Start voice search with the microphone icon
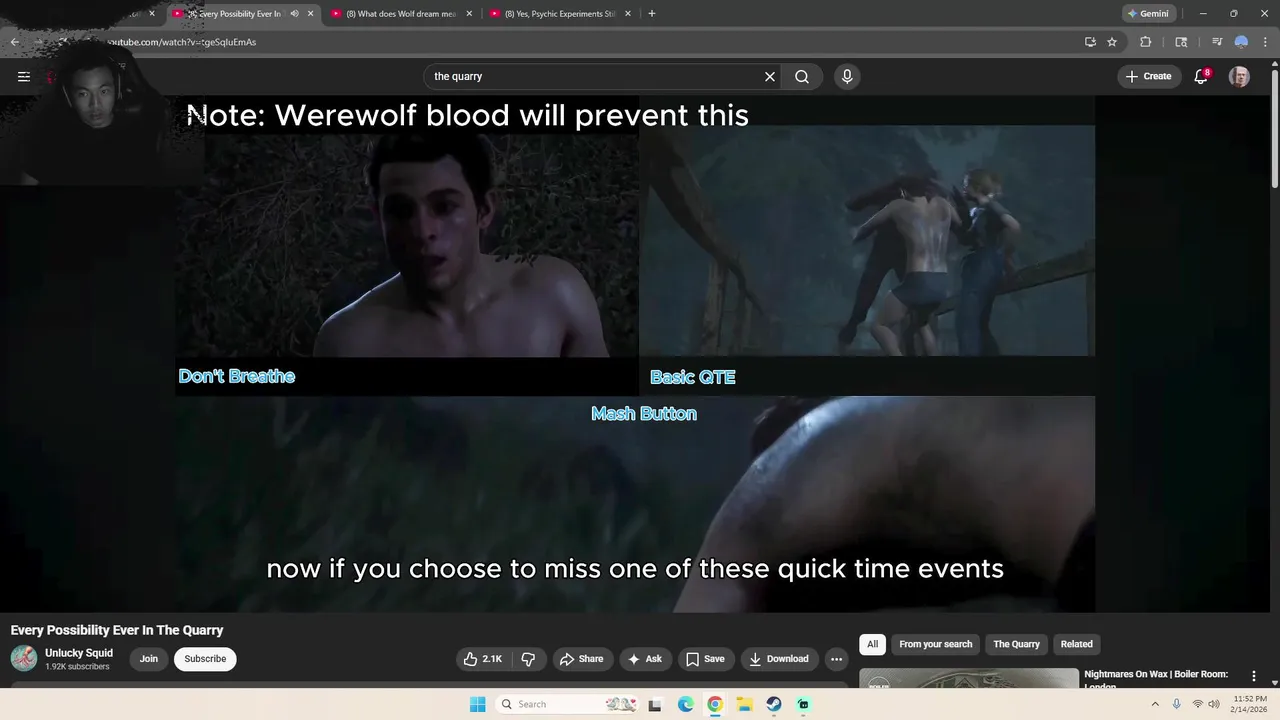The image size is (1280, 720). 847,77
